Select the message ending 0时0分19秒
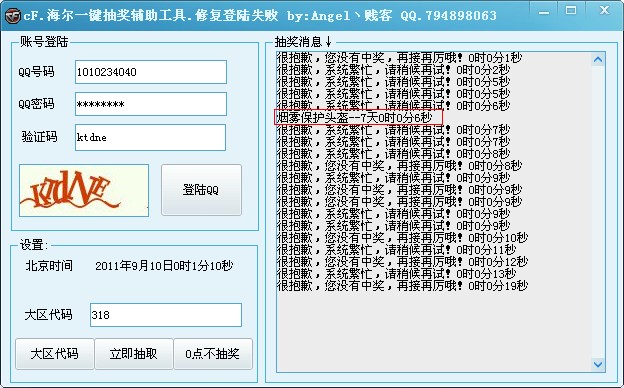Viewport: 624px width, 388px height. [402, 285]
